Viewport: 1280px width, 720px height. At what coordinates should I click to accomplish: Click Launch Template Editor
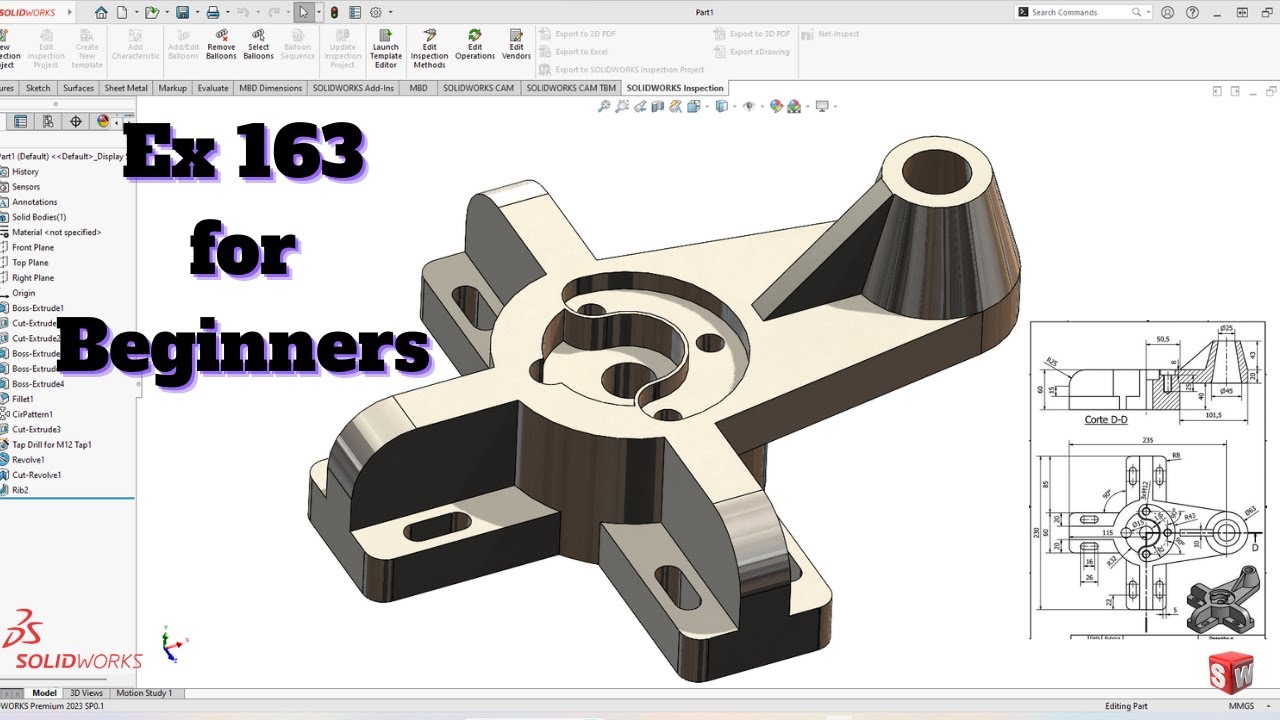[x=386, y=49]
